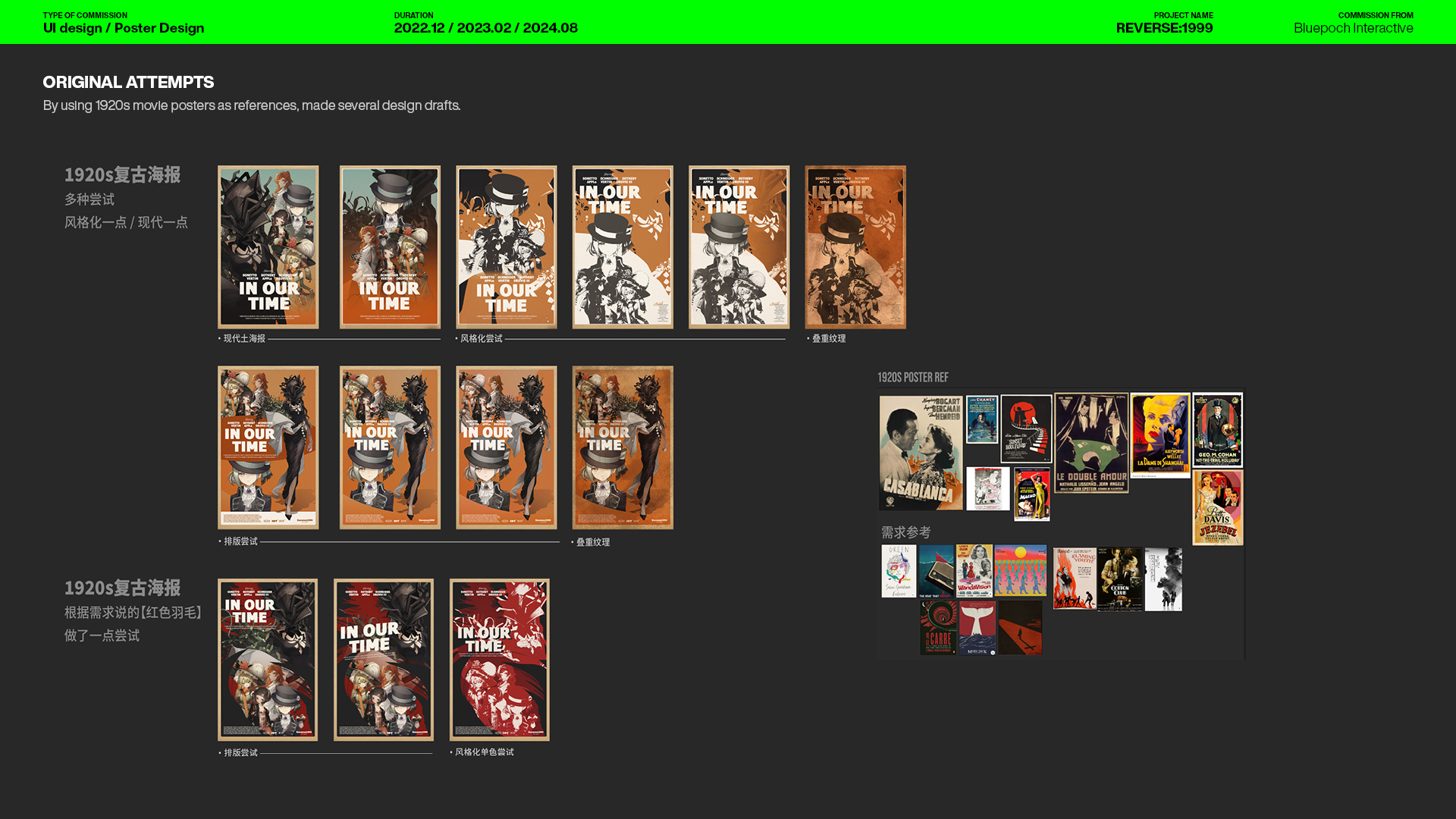Select the Macao poster with yellow dress
The image size is (1456, 819).
(1032, 494)
